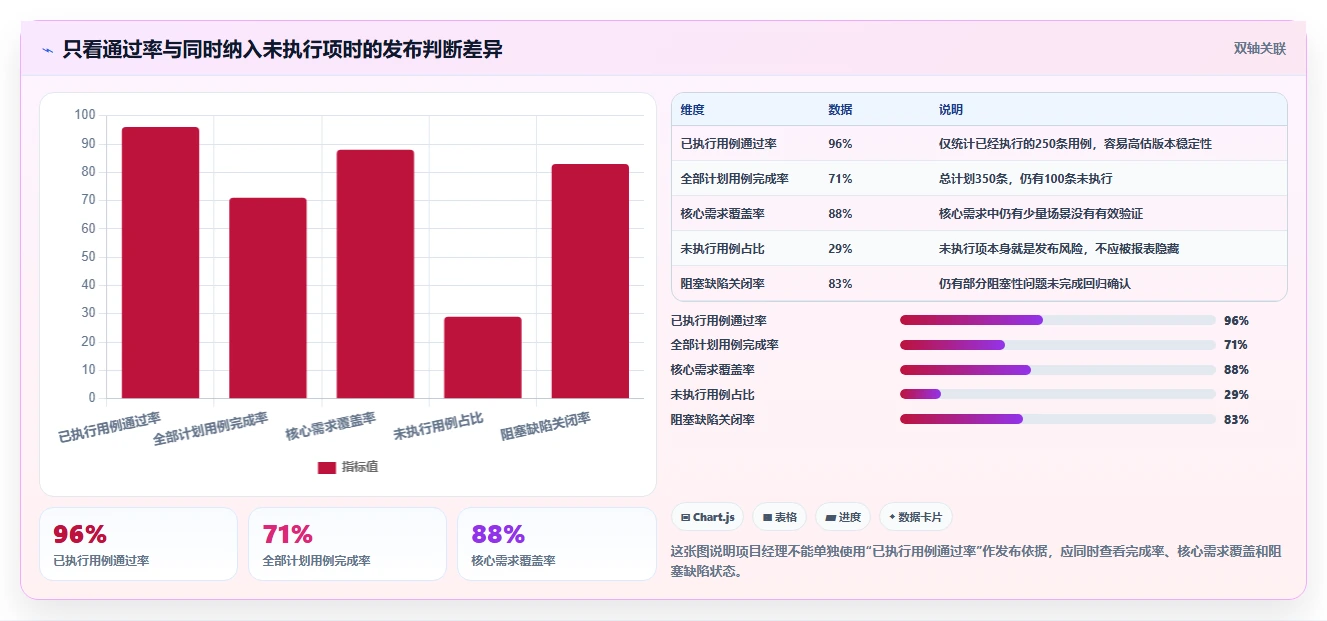Screen dimensions: 1327x621
Task: Select table cell 未执行用例占比
Action: [722, 249]
